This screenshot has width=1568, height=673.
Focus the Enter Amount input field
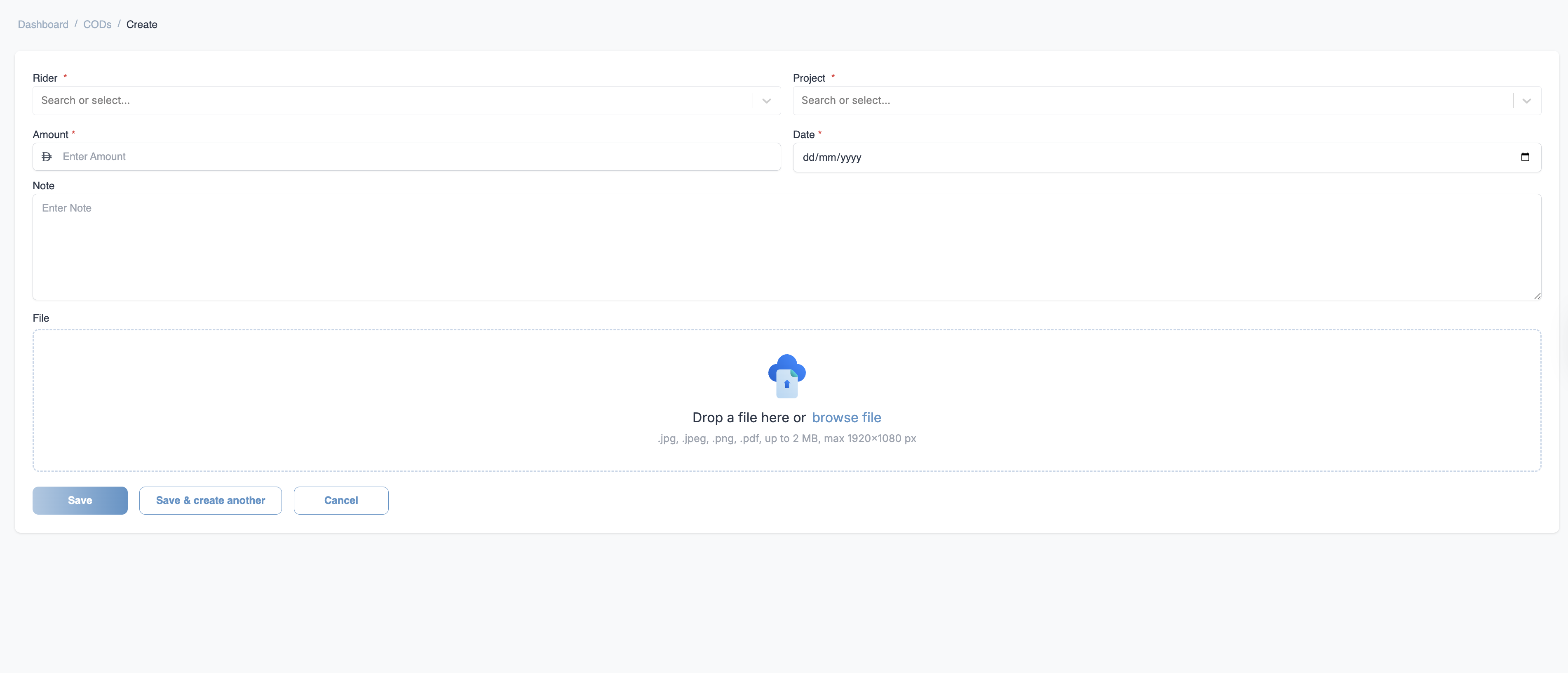pyautogui.click(x=406, y=157)
